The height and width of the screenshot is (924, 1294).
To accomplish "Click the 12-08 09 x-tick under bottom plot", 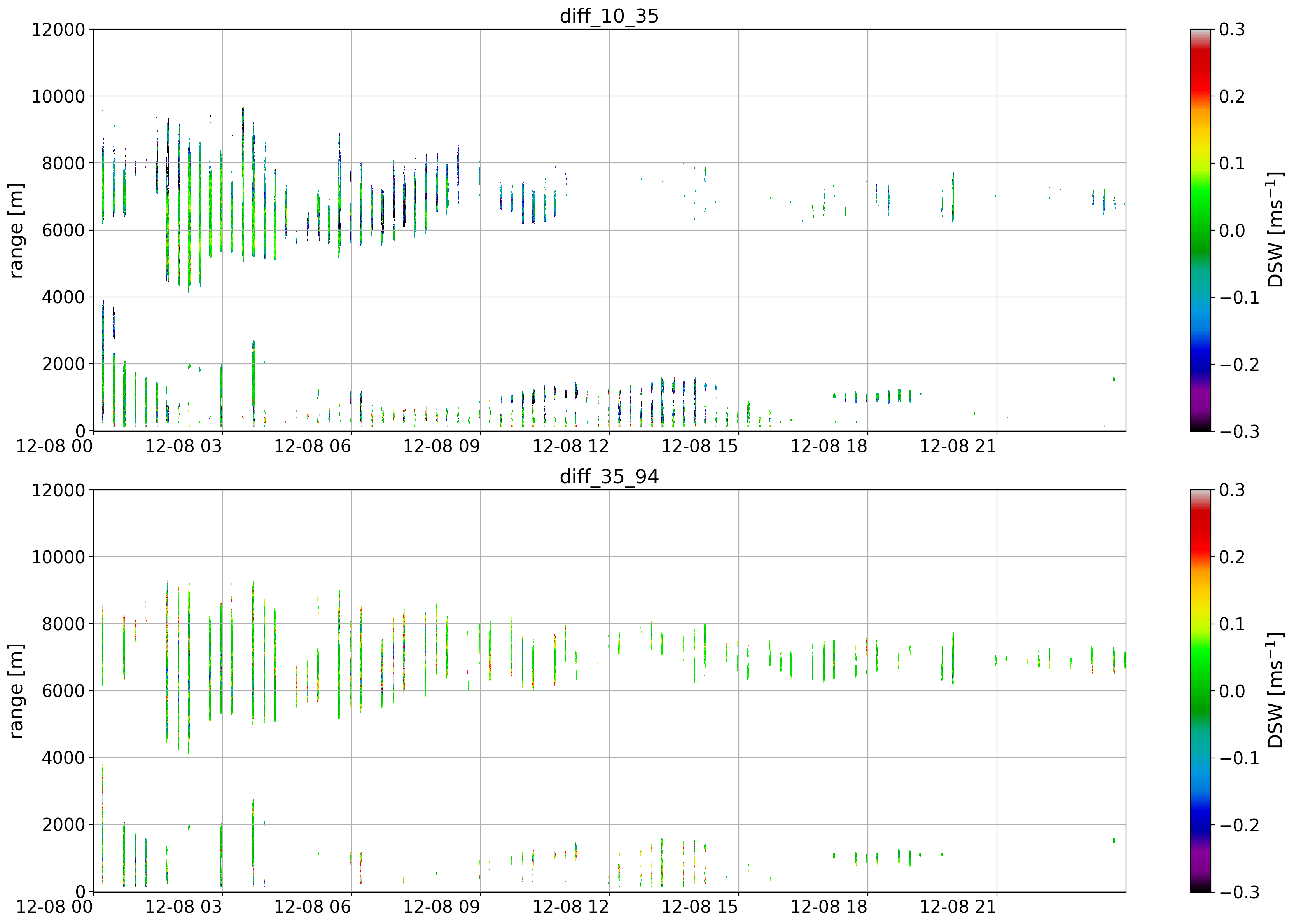I will pyautogui.click(x=442, y=907).
